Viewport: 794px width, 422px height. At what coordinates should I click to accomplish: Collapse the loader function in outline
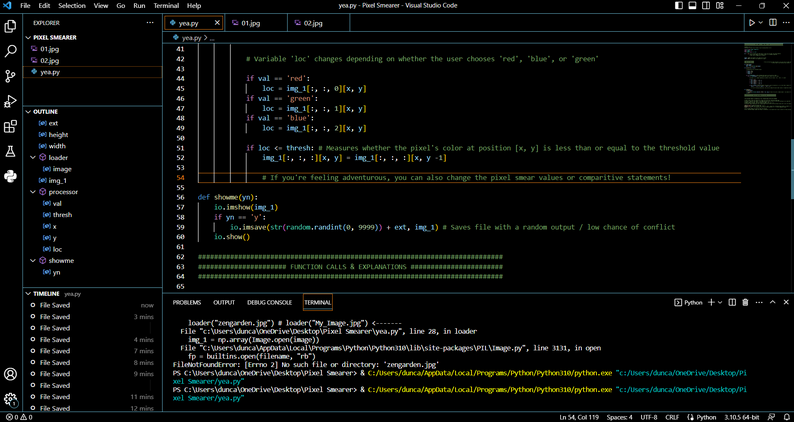[33, 158]
